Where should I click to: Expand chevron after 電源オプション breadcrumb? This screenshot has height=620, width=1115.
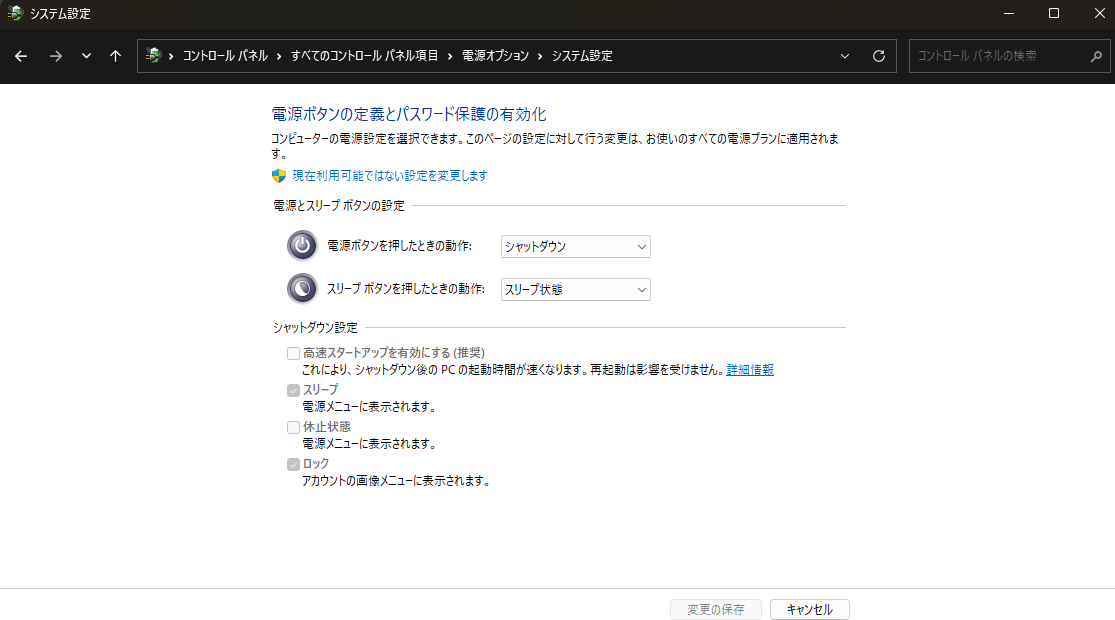(x=540, y=56)
